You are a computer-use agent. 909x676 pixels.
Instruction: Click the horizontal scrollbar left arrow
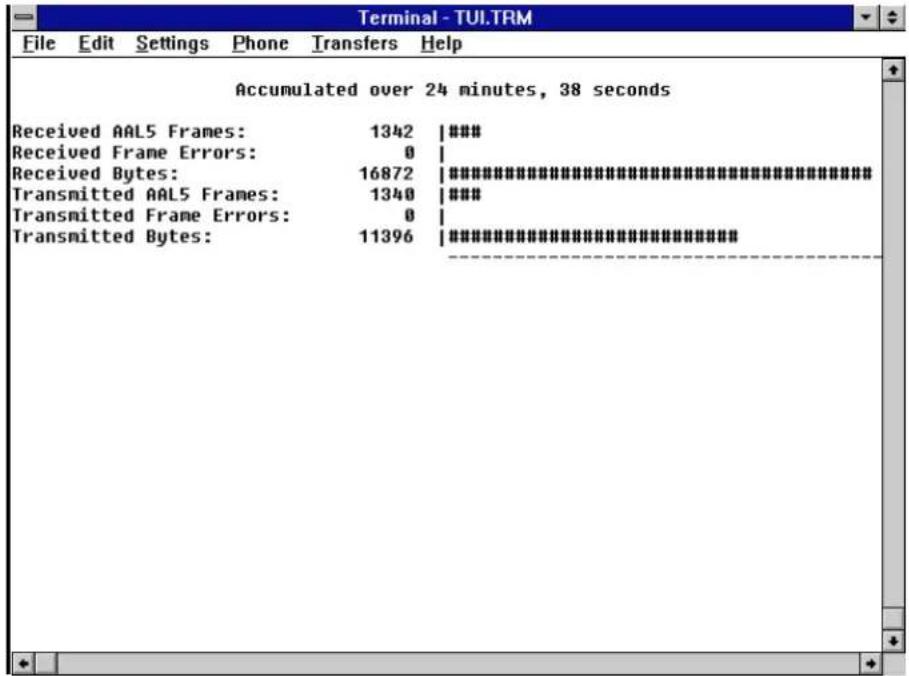point(24,663)
